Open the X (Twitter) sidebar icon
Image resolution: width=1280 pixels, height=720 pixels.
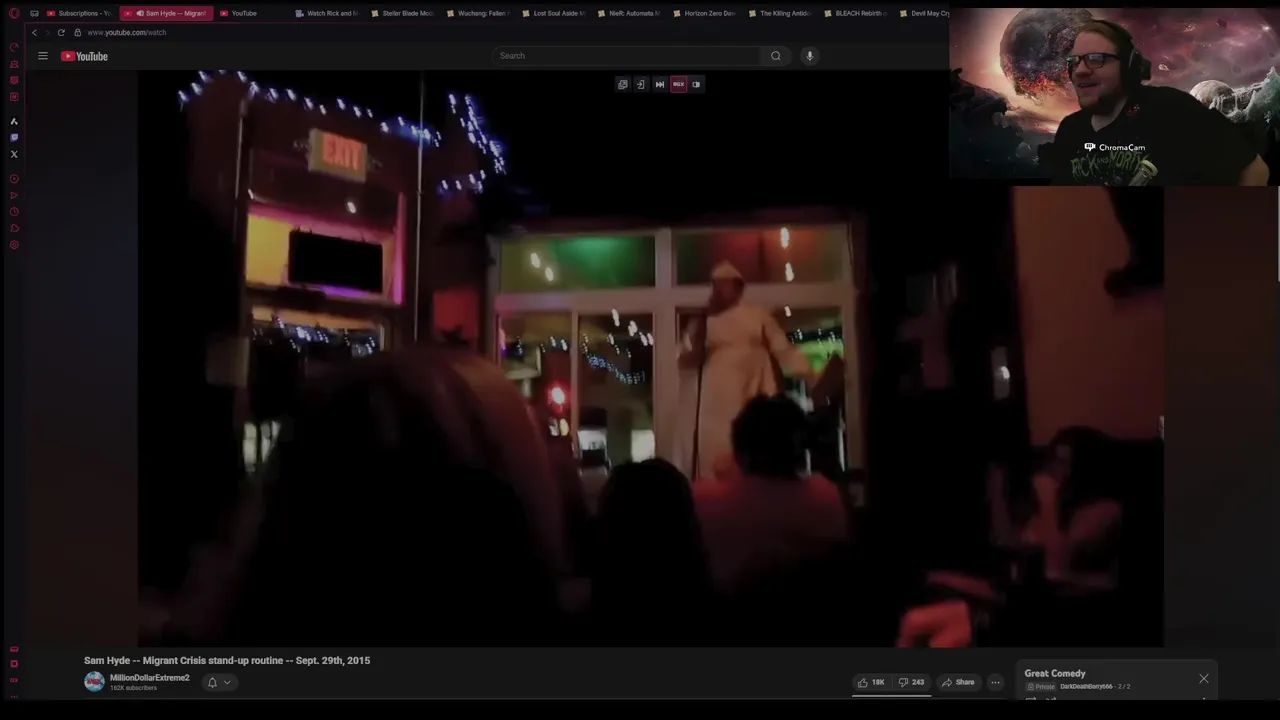coord(14,154)
